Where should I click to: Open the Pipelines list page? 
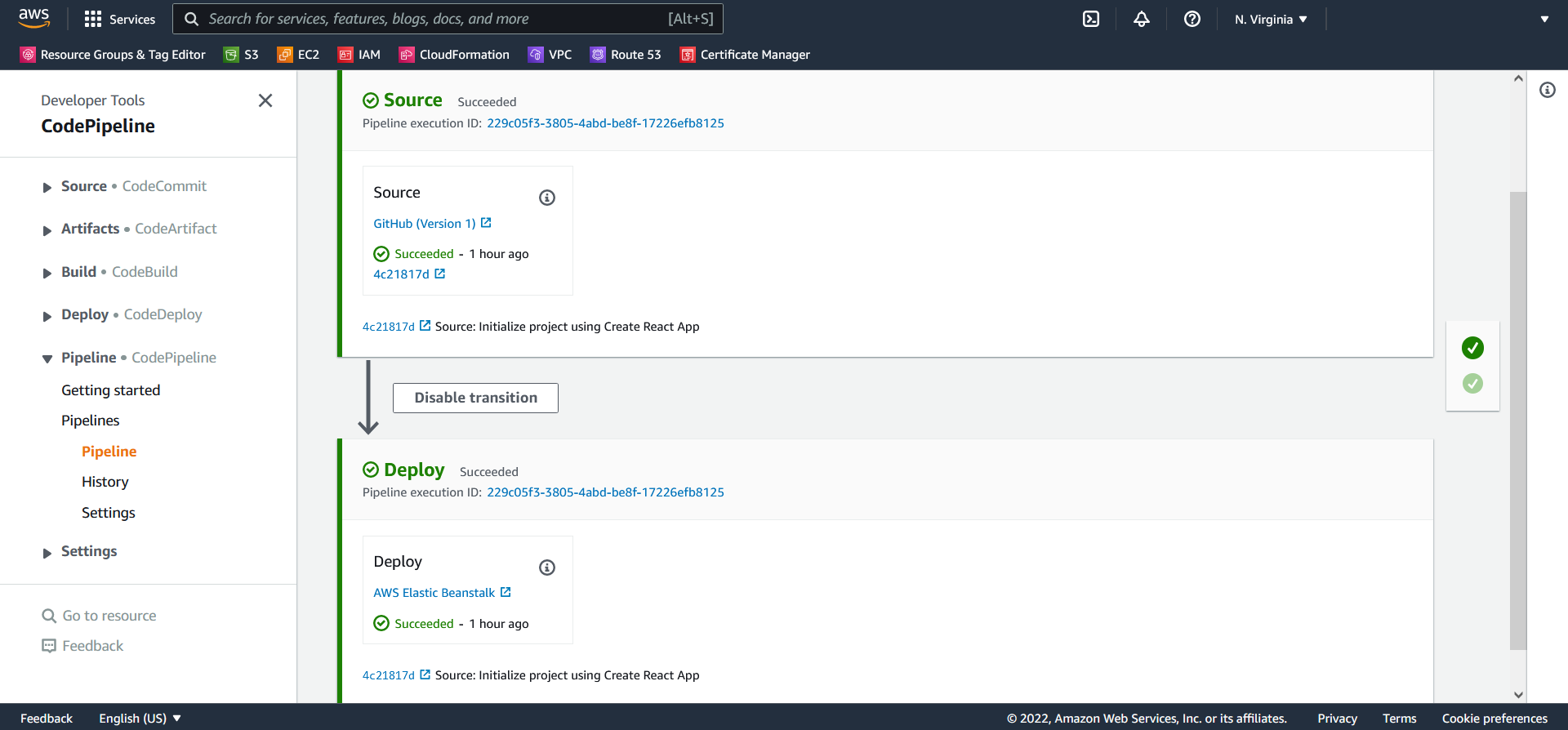tap(91, 421)
